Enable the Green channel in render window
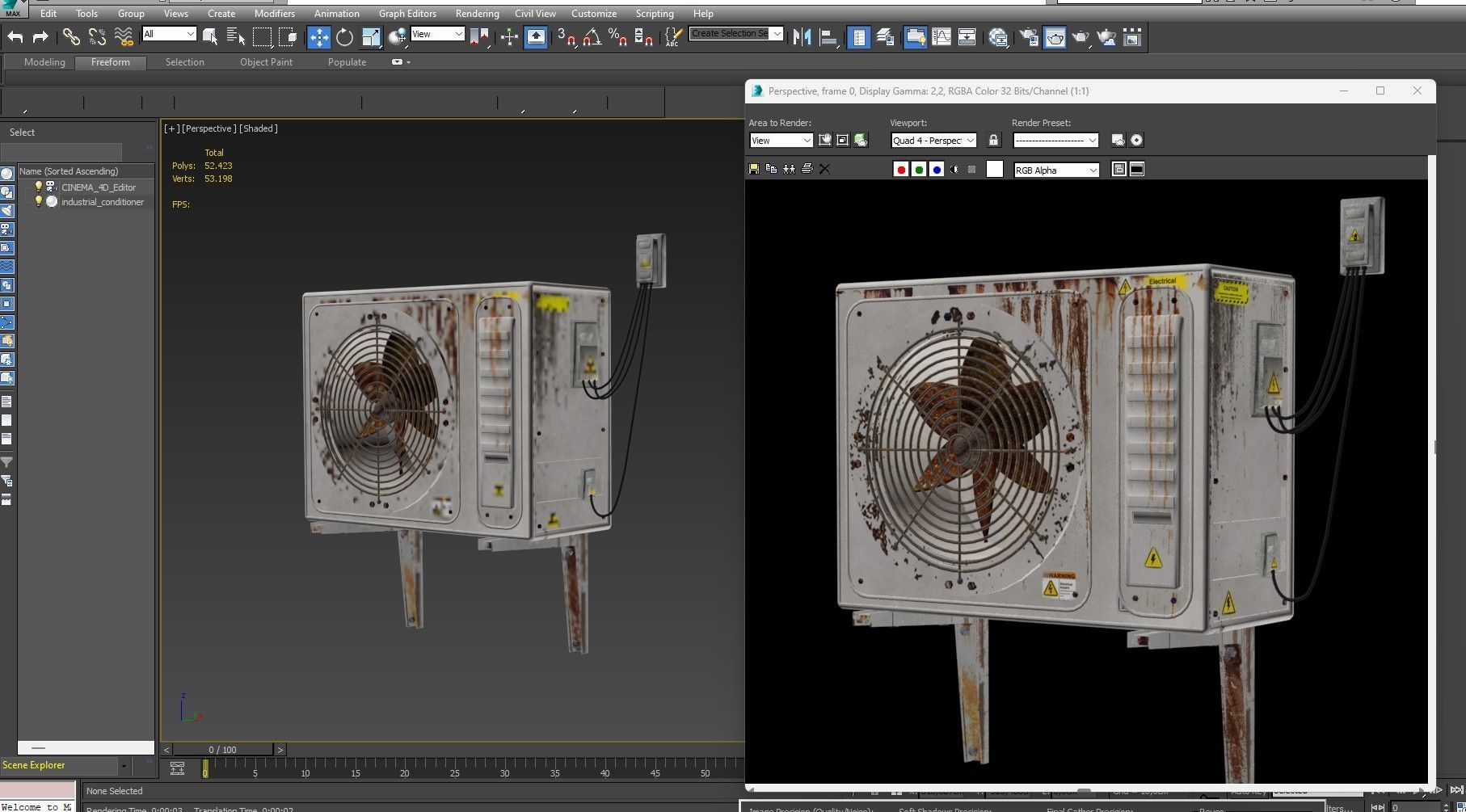This screenshot has height=812, width=1466. pos(919,170)
